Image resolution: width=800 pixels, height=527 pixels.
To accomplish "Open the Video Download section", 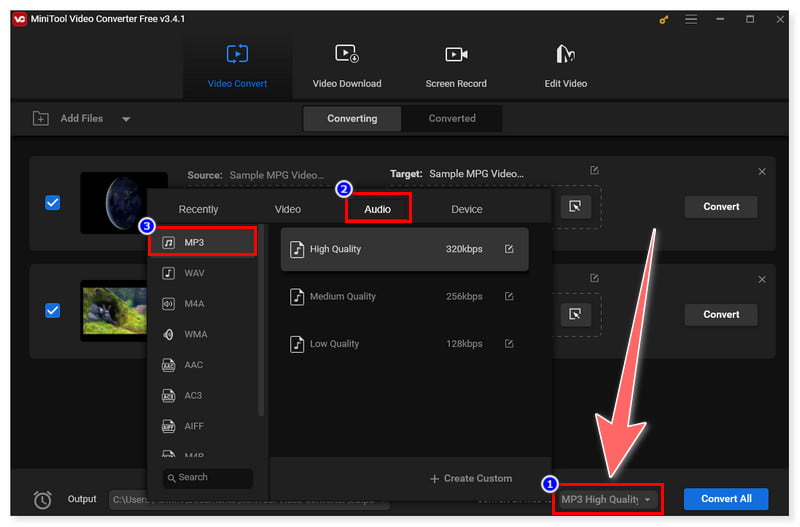I will click(346, 65).
